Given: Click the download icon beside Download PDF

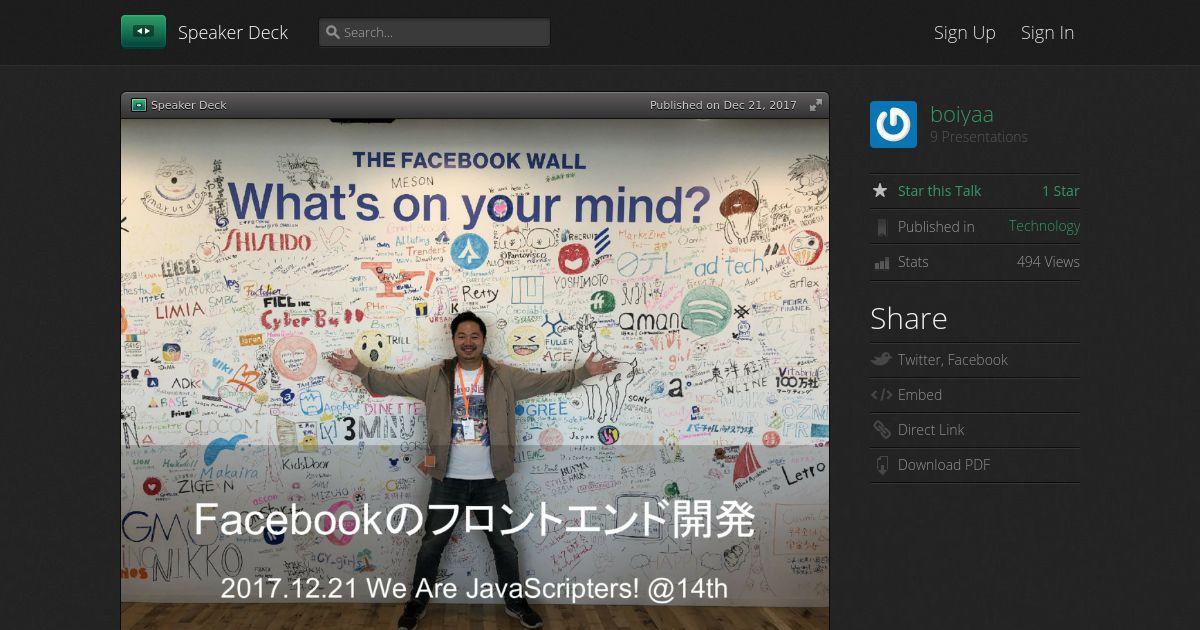Looking at the screenshot, I should [x=881, y=465].
